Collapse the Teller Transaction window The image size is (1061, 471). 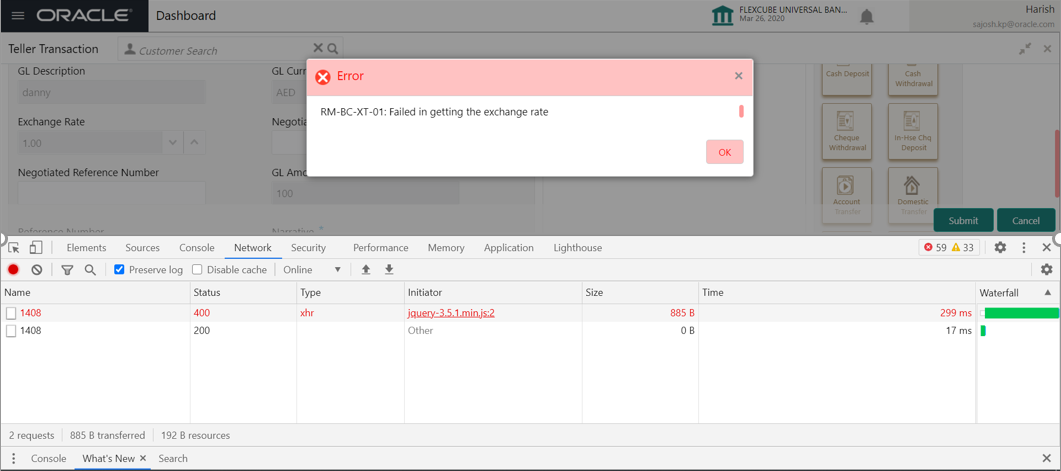click(x=1026, y=49)
